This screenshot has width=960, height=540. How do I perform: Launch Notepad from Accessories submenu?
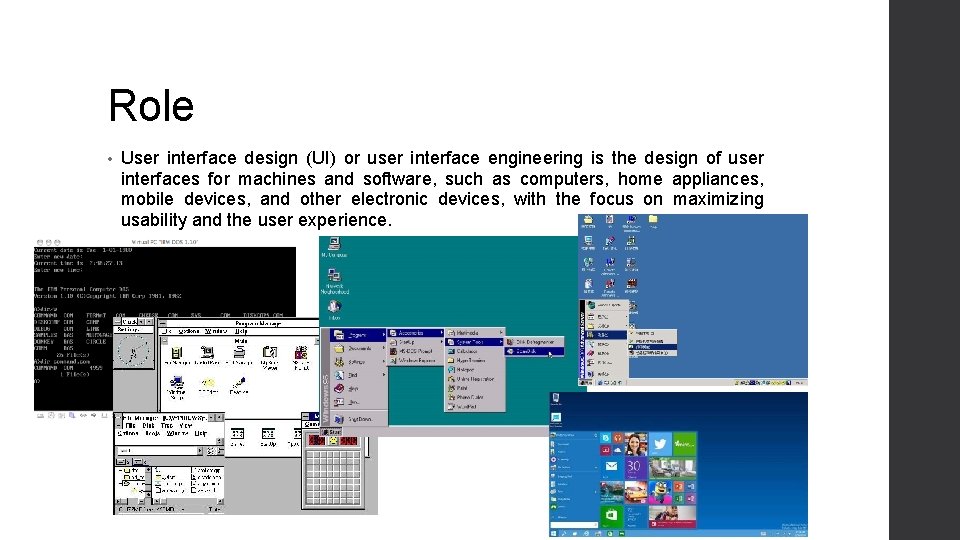475,370
